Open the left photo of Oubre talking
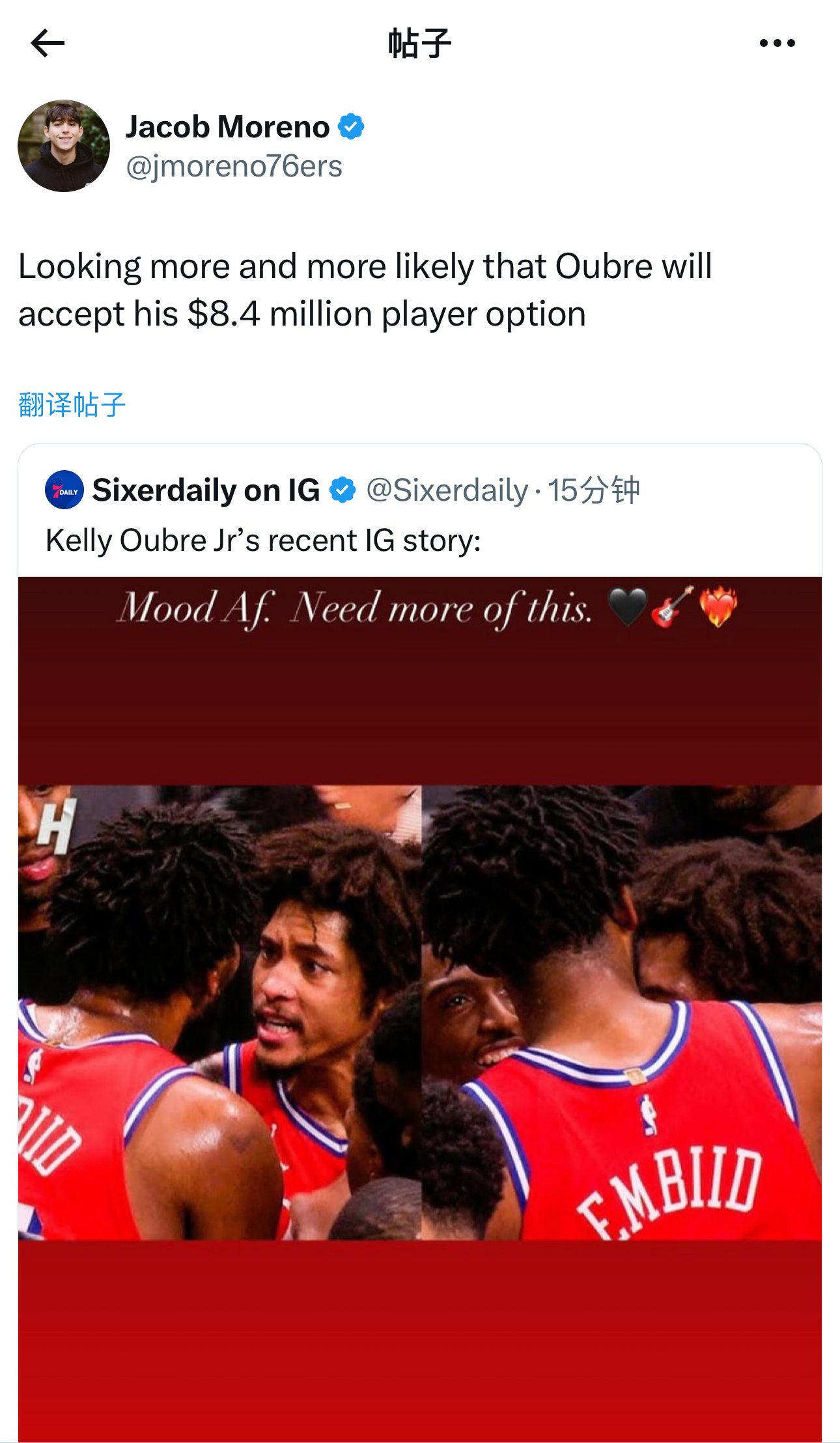 tap(220, 1012)
